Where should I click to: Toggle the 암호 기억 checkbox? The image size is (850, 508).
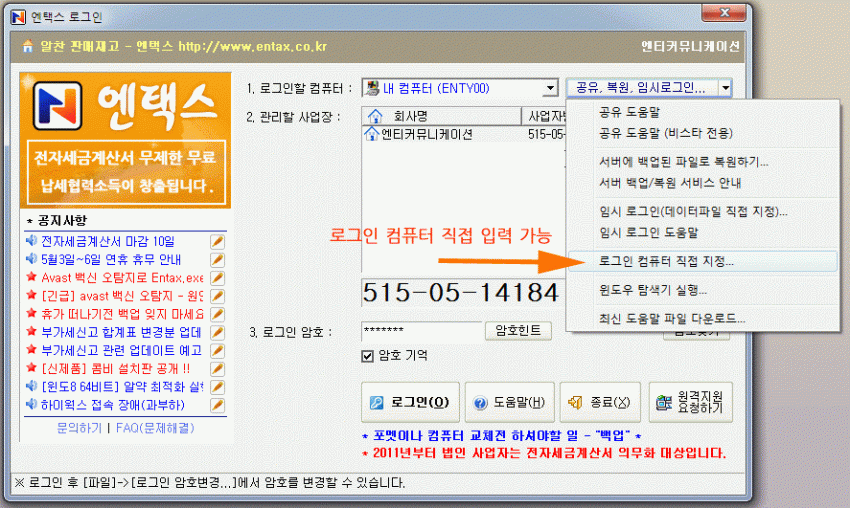coord(367,356)
